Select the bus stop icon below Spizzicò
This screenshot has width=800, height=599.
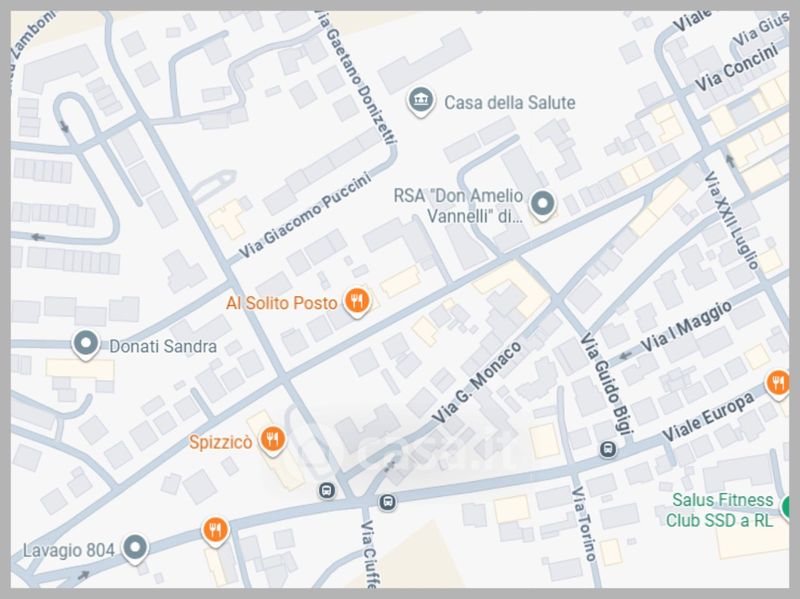coord(327,491)
